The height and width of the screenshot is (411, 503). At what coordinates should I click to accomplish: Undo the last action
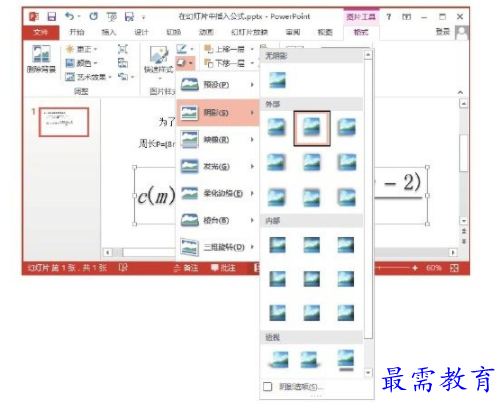pos(69,16)
